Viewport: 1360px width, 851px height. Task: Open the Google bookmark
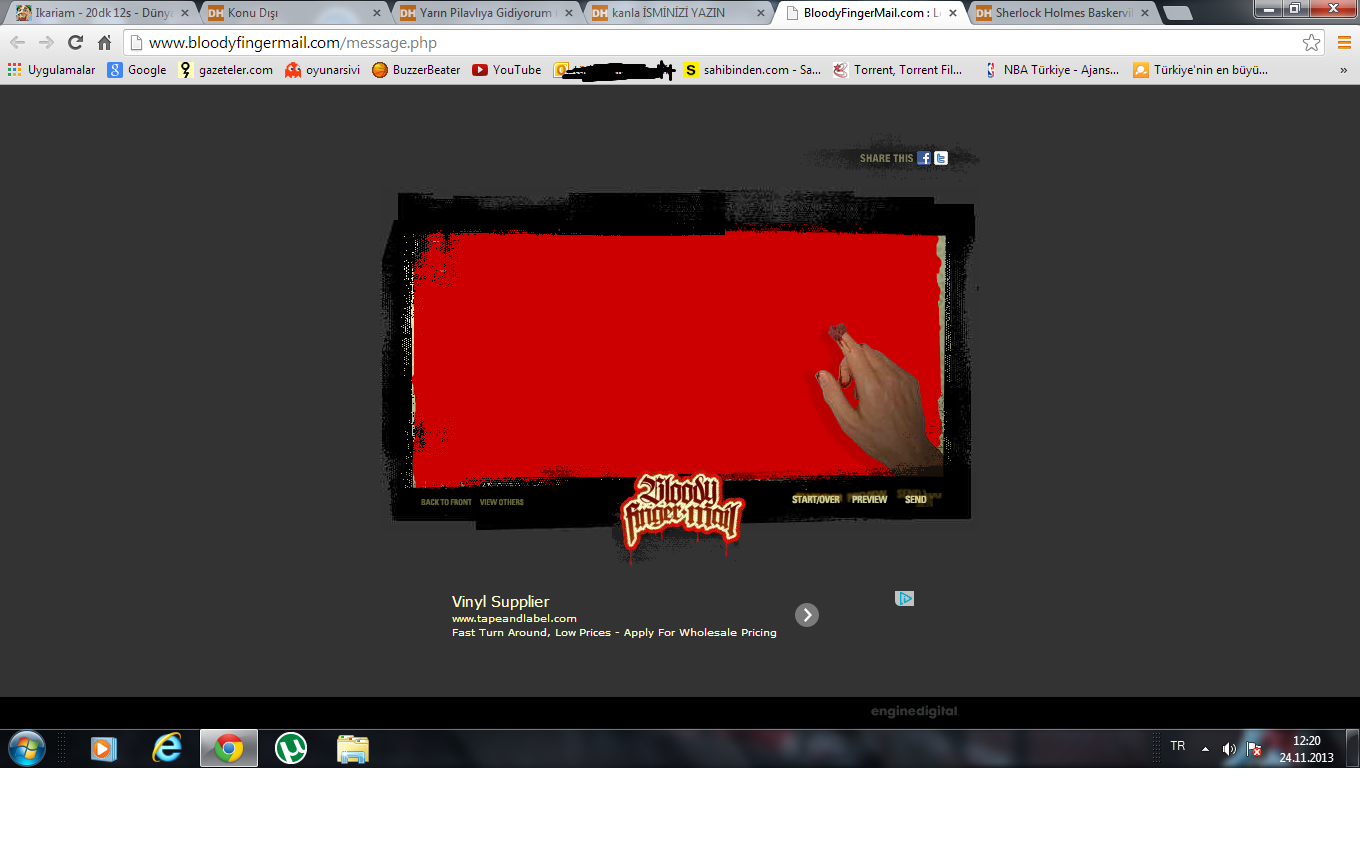coord(137,70)
